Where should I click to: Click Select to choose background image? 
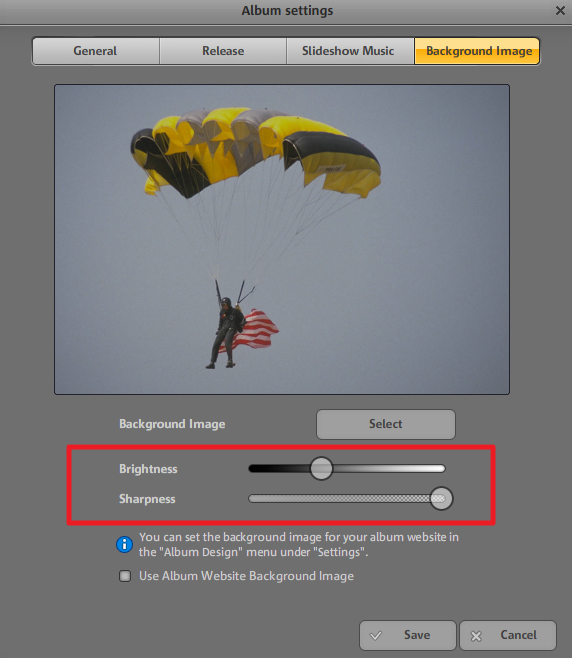click(386, 424)
